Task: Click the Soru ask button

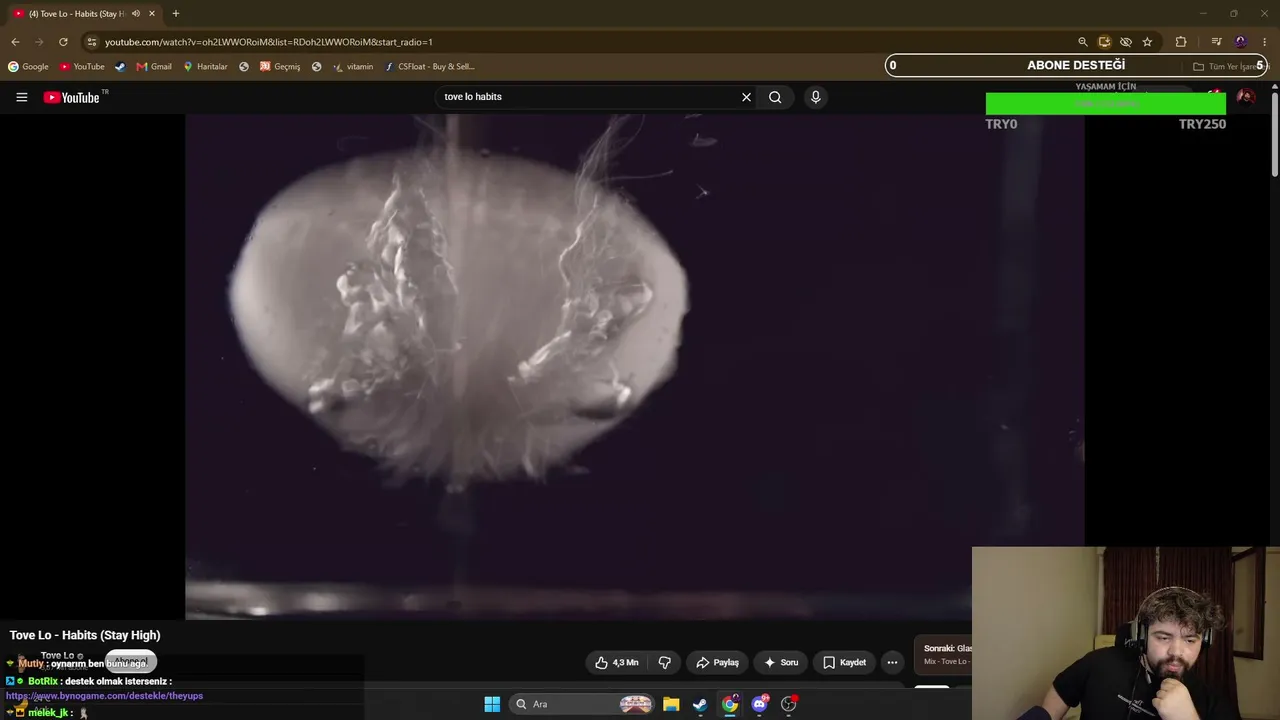Action: point(781,662)
